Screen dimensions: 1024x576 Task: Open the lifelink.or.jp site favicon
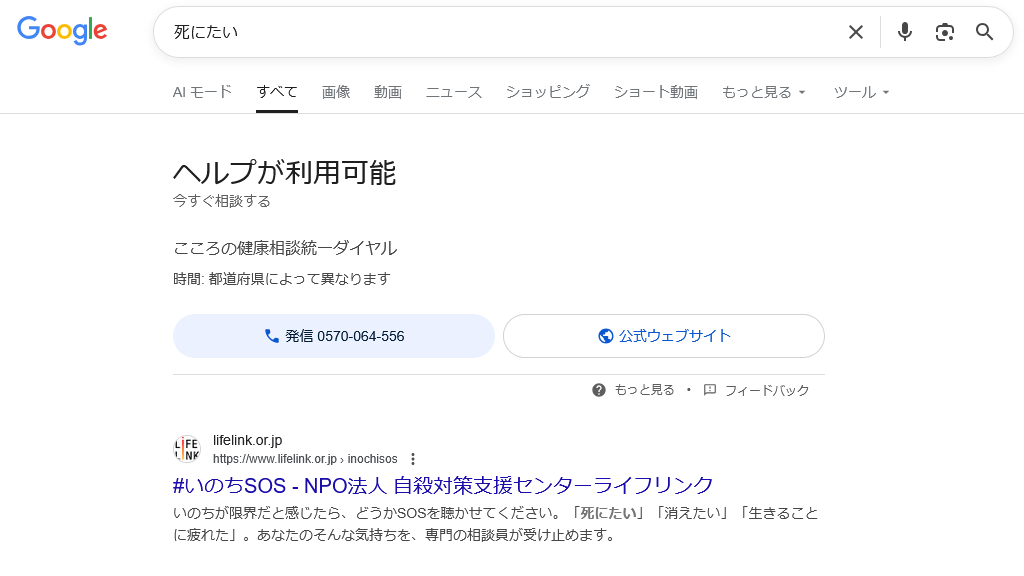[x=187, y=449]
